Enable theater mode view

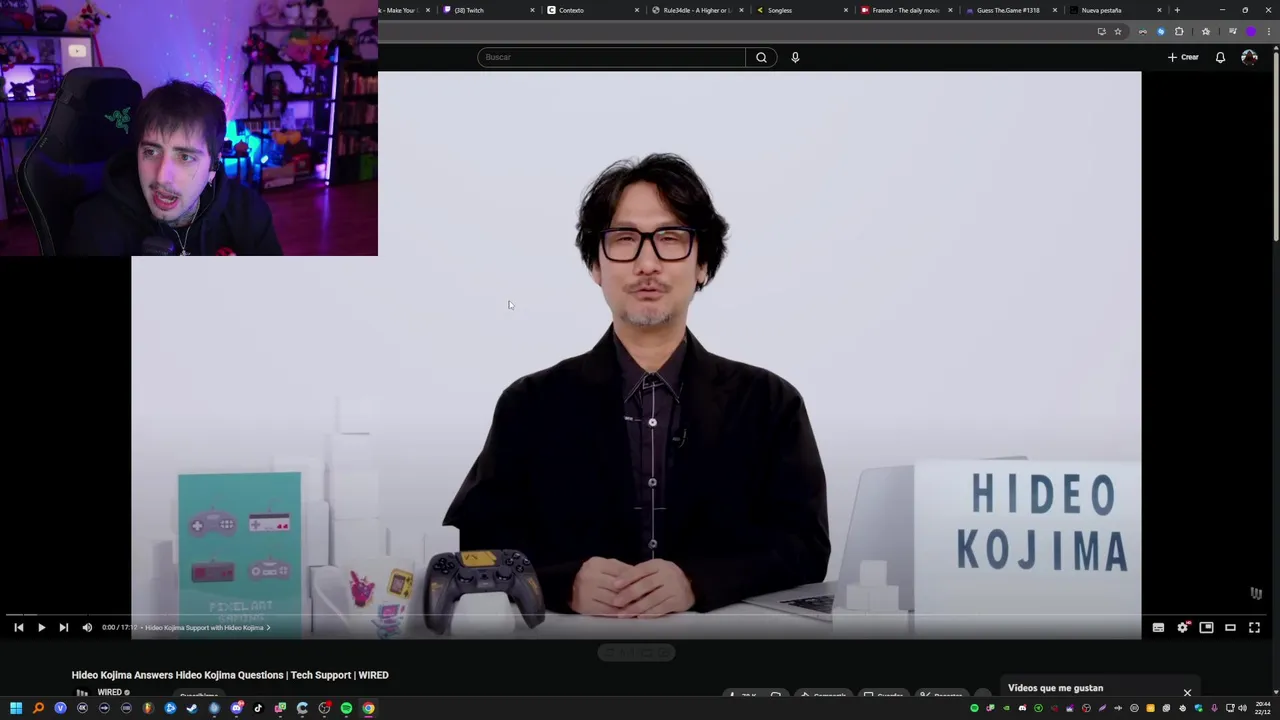point(1230,627)
